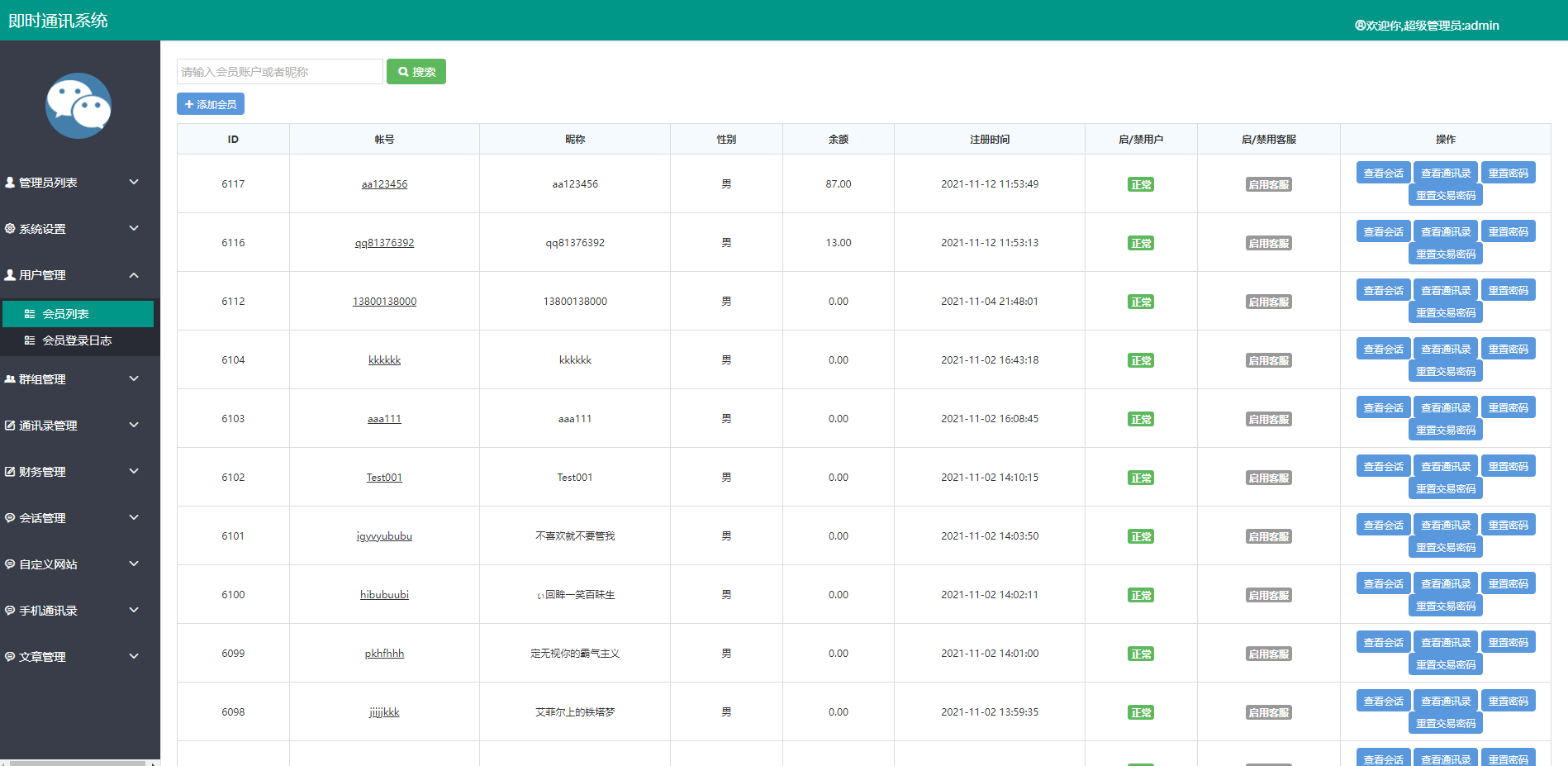Open 管理员列表 menu
The image size is (1568, 766).
pos(80,183)
